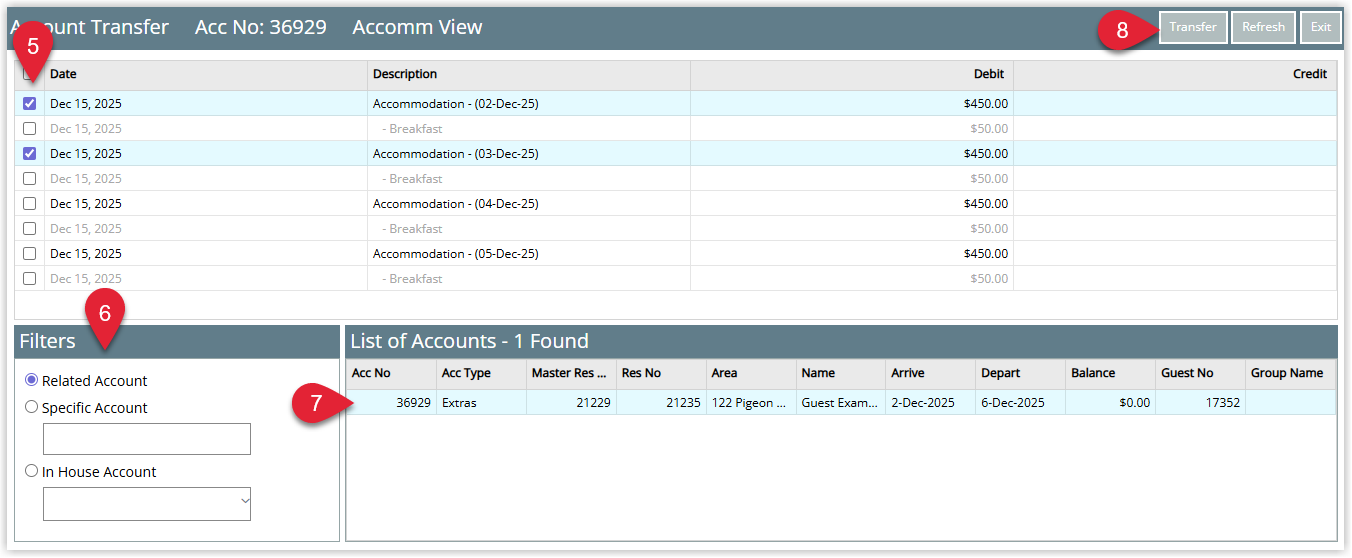Select account 36929 in accounts list
Viewport: 1352px width, 558px height.
[391, 402]
